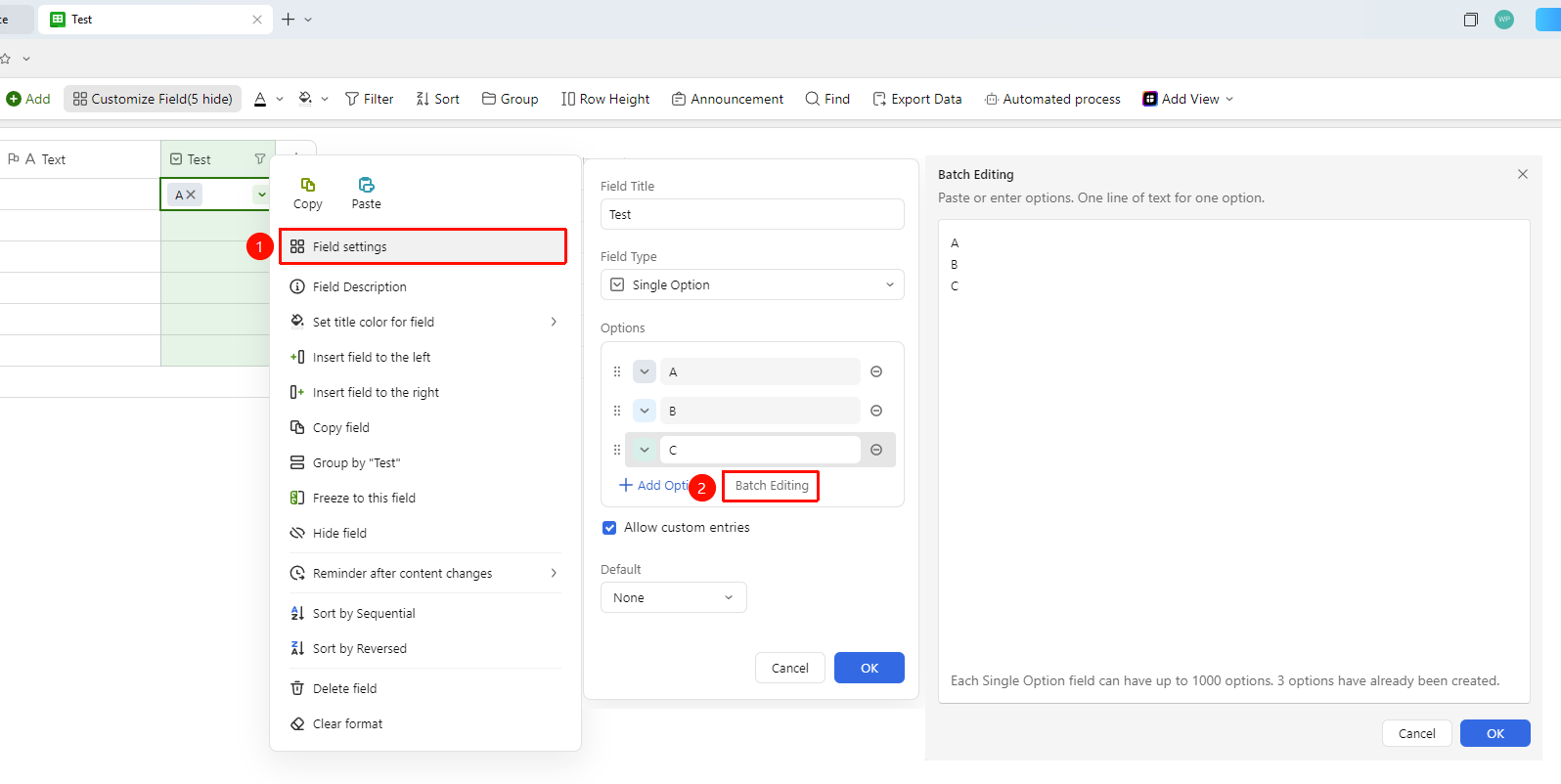Open Row Height settings
This screenshot has height=784, width=1561.
[x=605, y=99]
